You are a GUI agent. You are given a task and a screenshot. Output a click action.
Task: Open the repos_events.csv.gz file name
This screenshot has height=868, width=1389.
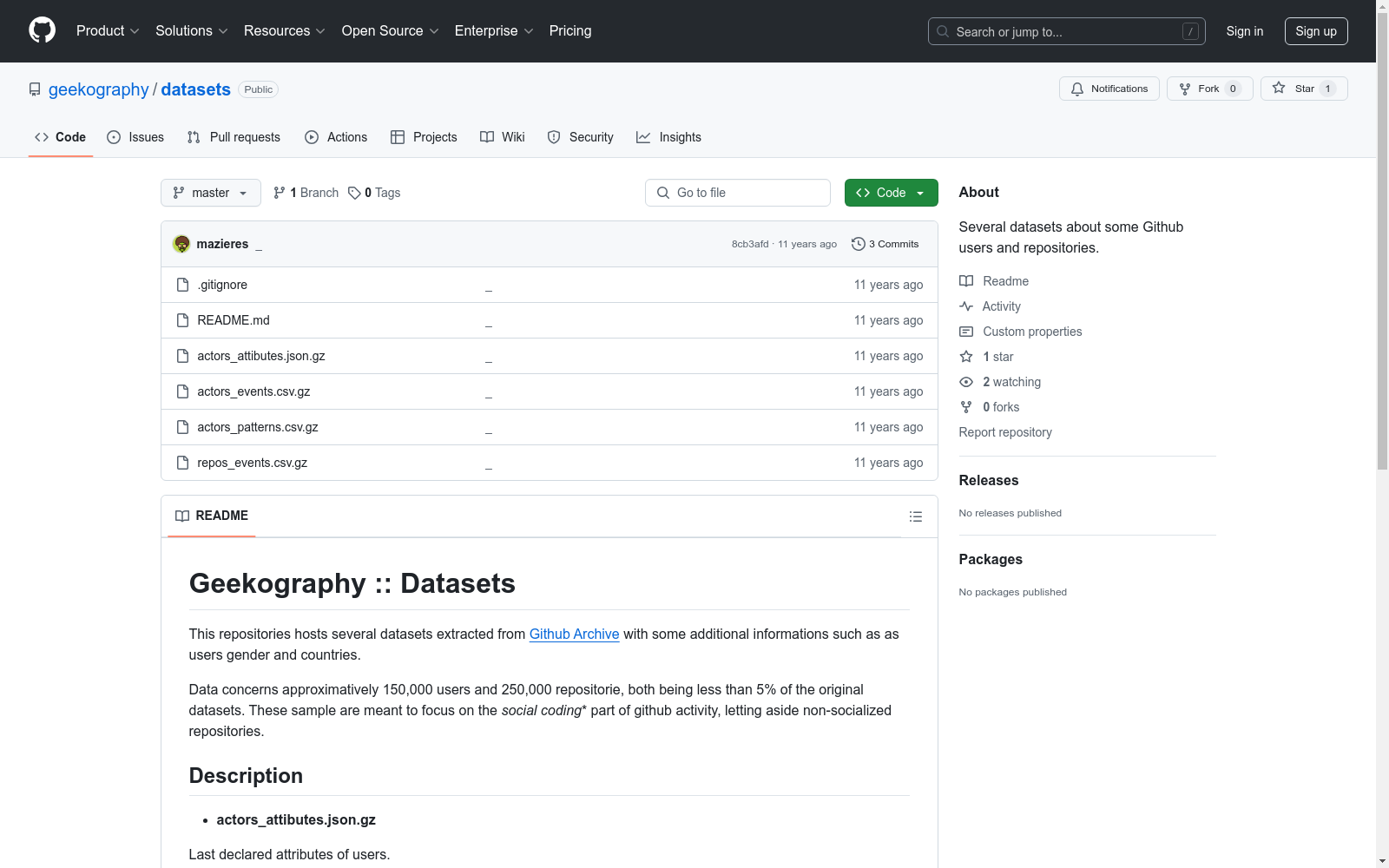pyautogui.click(x=253, y=463)
